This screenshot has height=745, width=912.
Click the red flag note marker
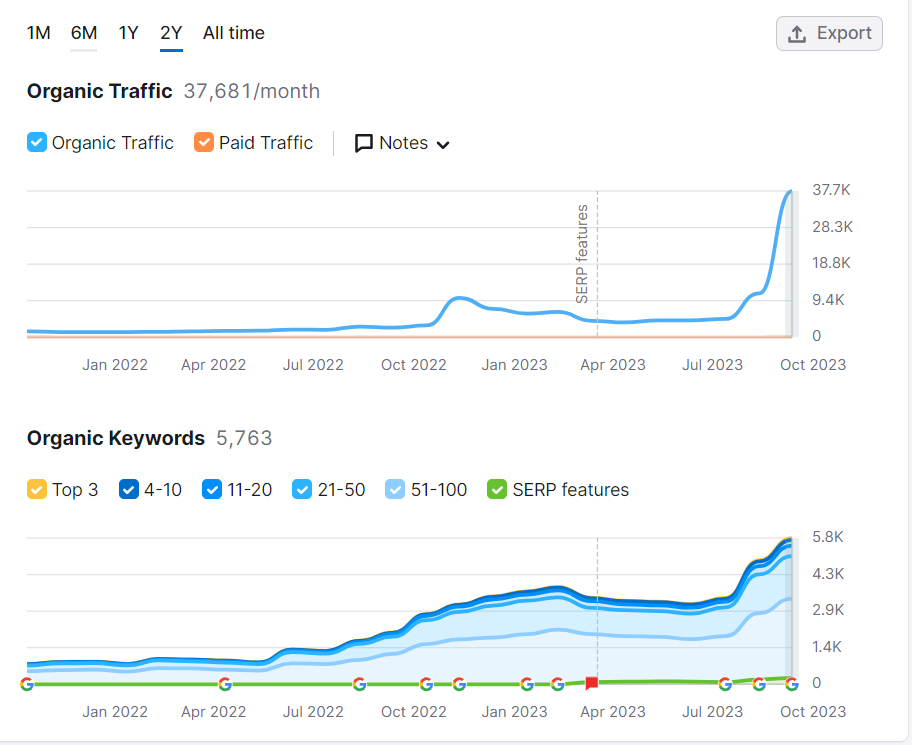point(592,683)
